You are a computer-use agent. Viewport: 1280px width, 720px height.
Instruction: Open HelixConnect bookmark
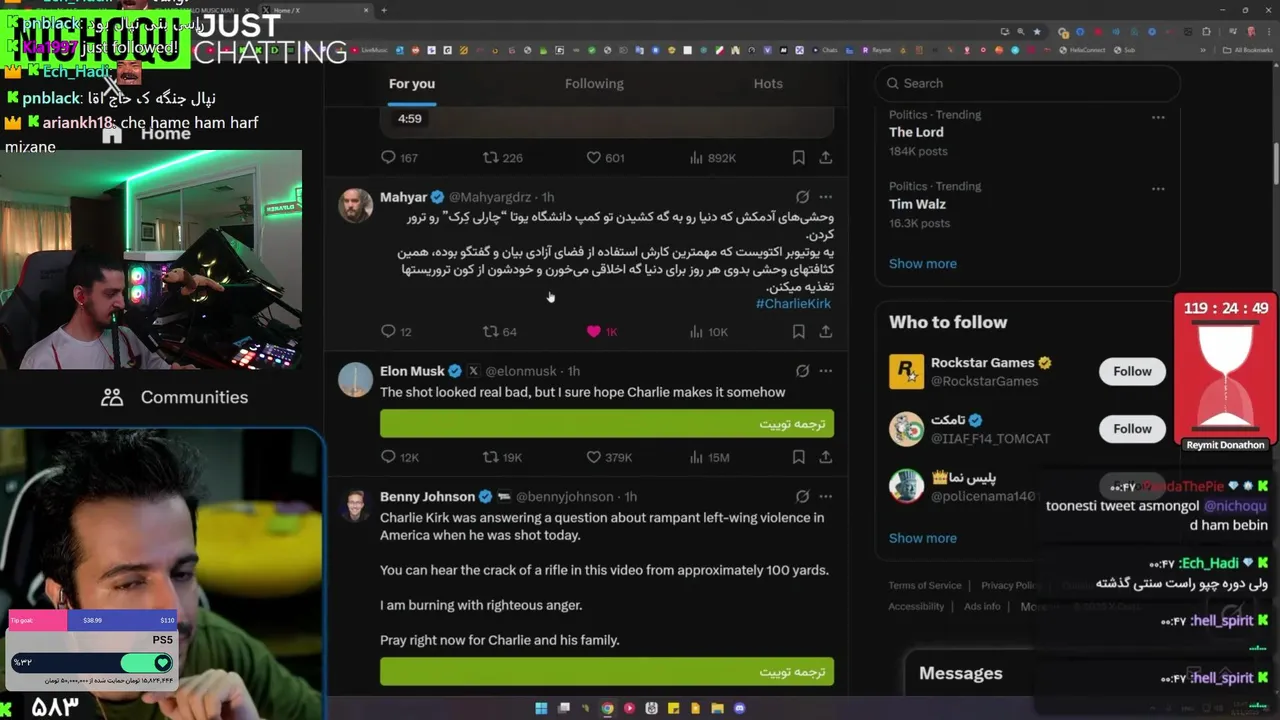(x=1083, y=50)
